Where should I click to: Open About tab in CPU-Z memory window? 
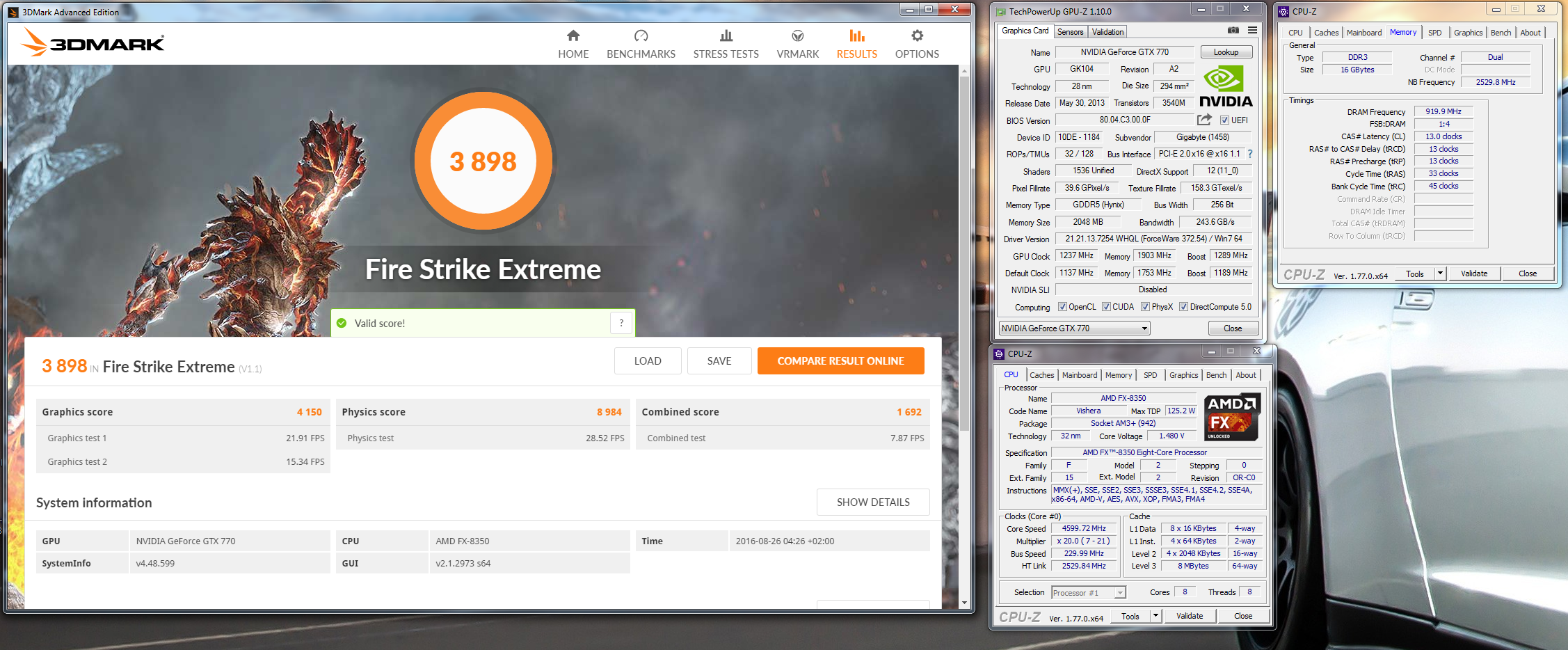pos(1530,33)
